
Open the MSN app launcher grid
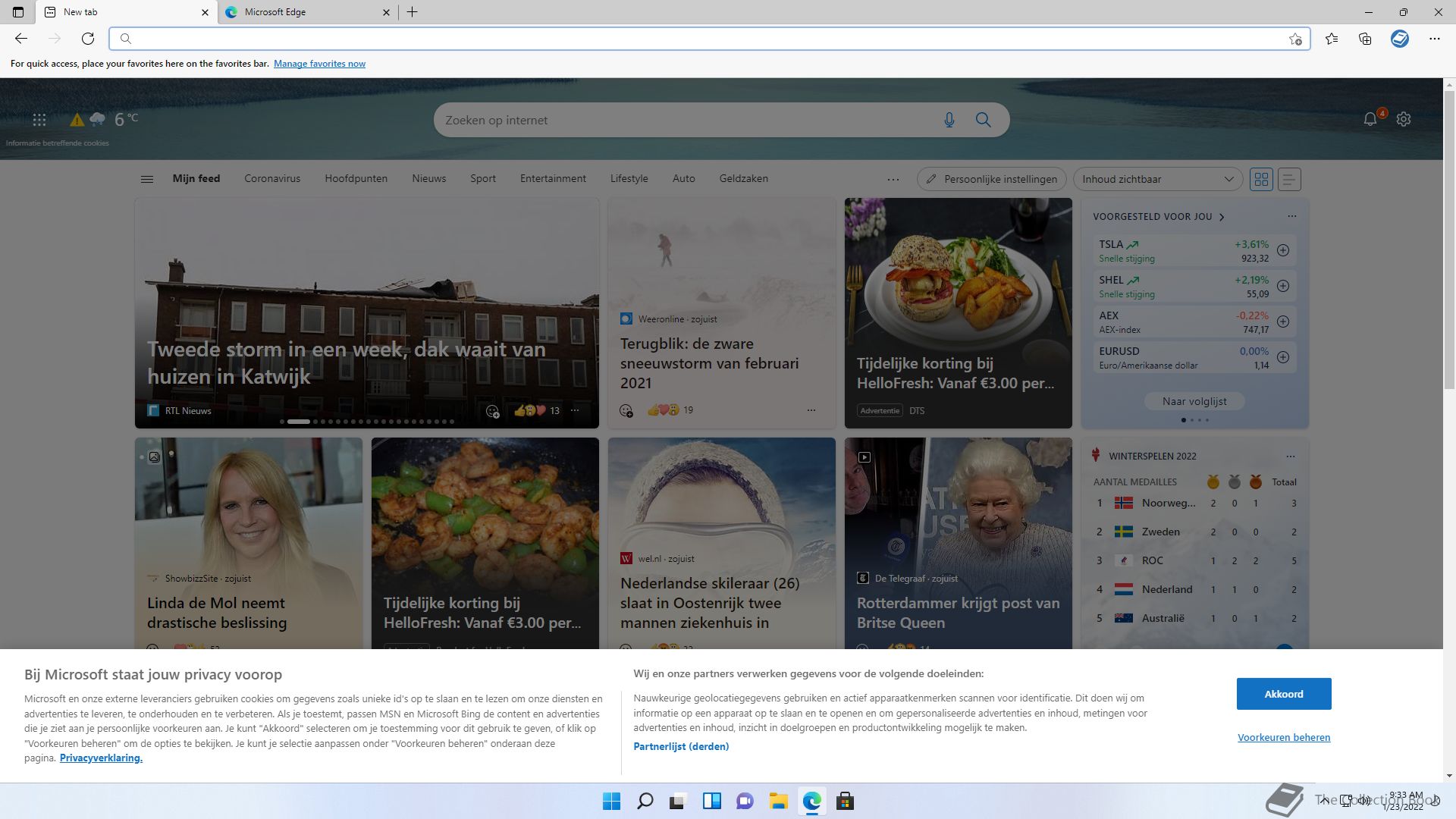[39, 120]
